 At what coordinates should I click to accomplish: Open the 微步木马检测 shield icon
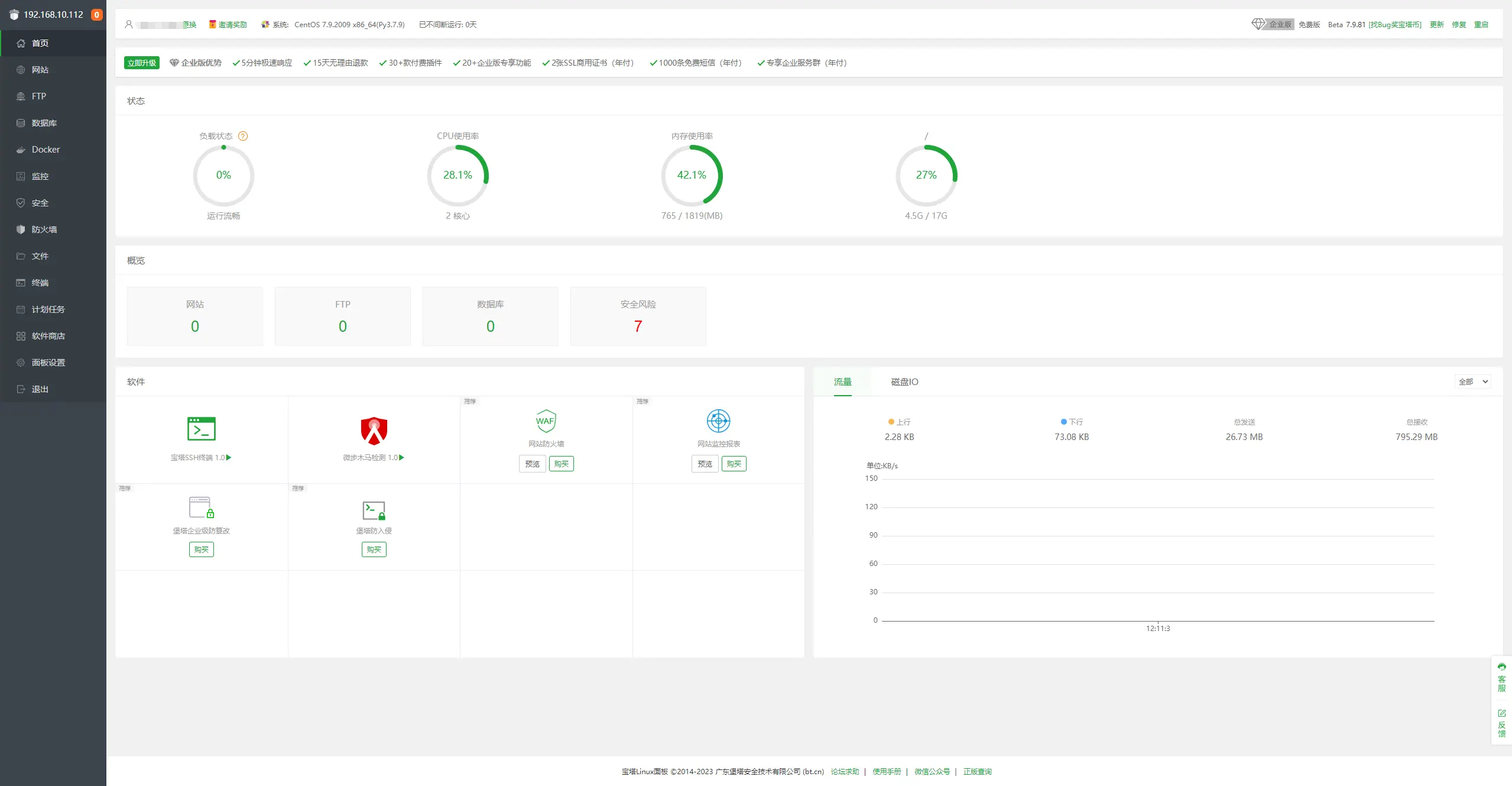[374, 431]
